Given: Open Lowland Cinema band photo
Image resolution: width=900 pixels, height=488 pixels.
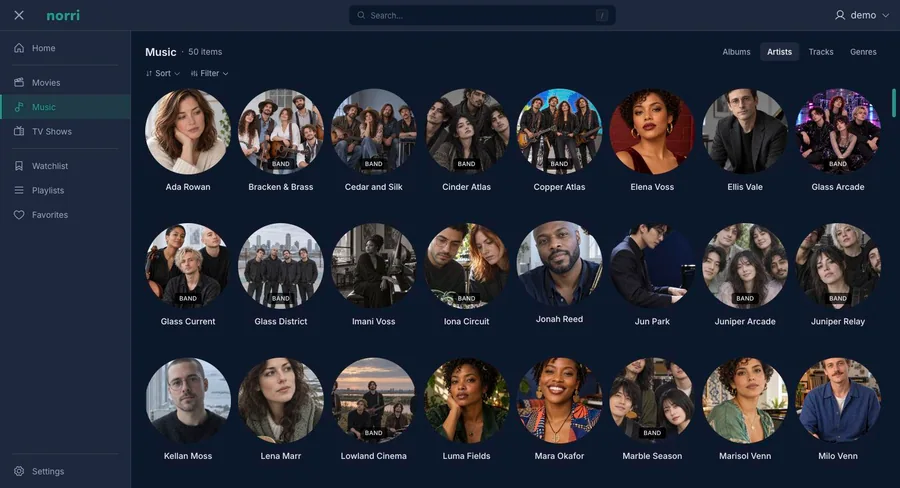Looking at the screenshot, I should [374, 400].
